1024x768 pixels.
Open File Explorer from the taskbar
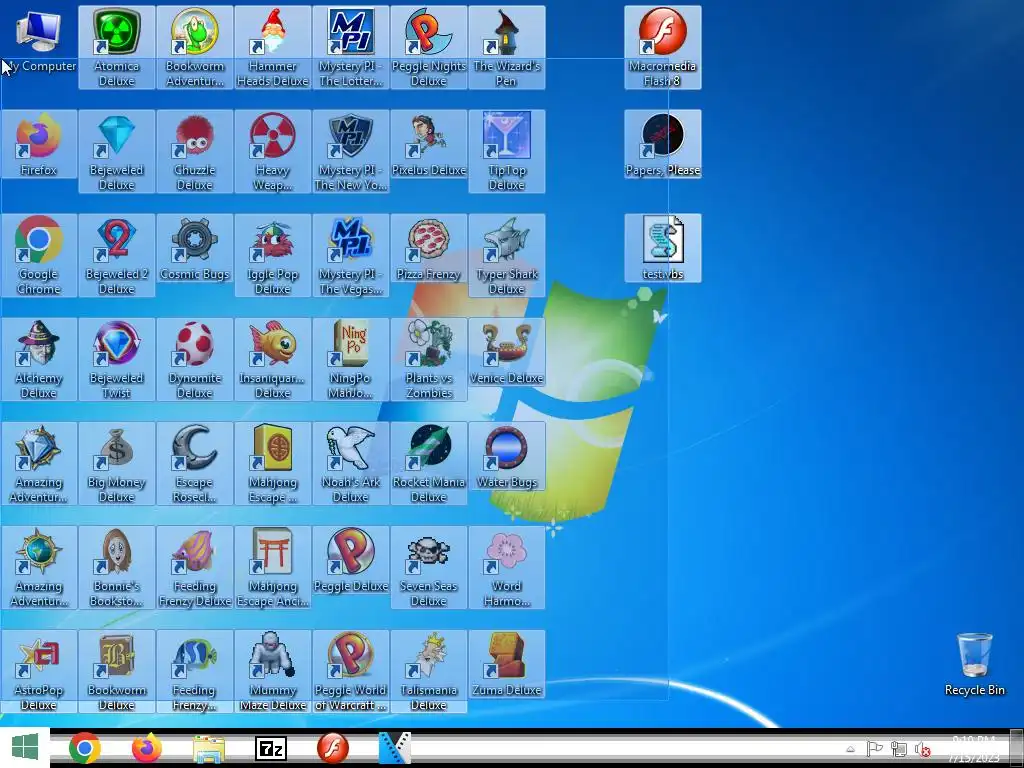209,748
